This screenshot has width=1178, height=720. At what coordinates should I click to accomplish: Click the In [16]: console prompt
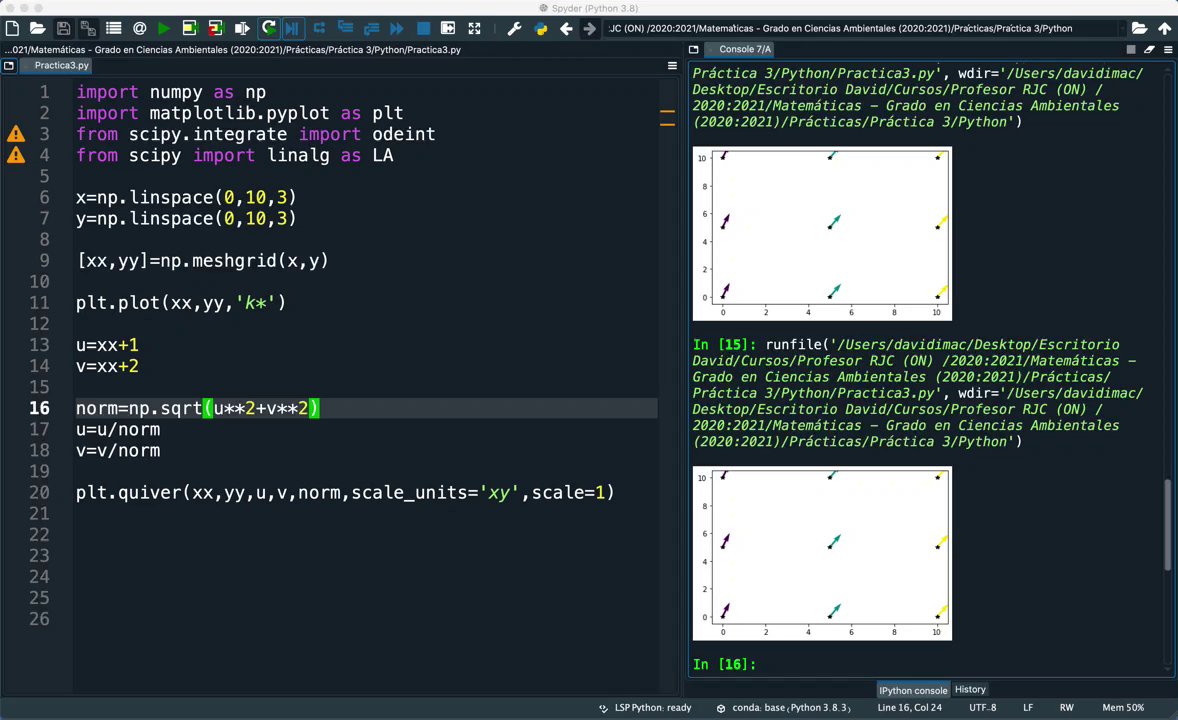724,664
